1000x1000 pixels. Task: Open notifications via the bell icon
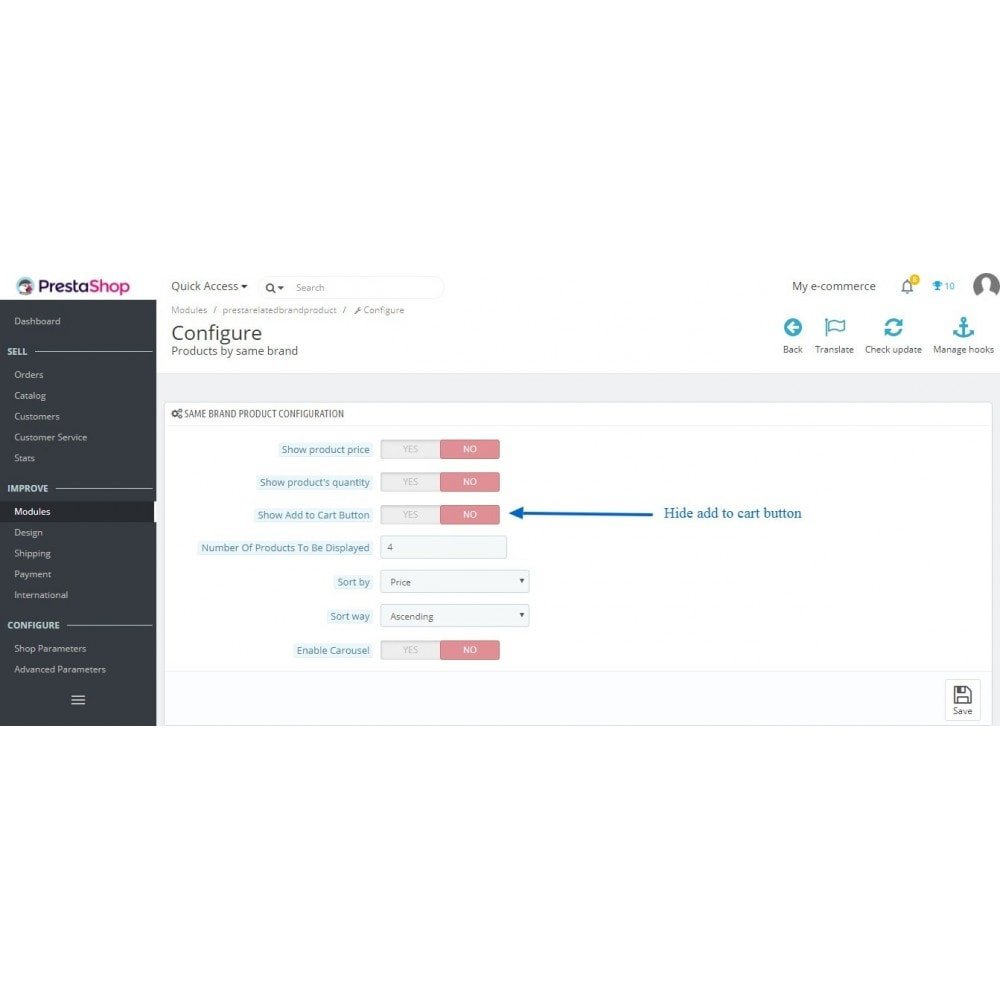pos(906,286)
